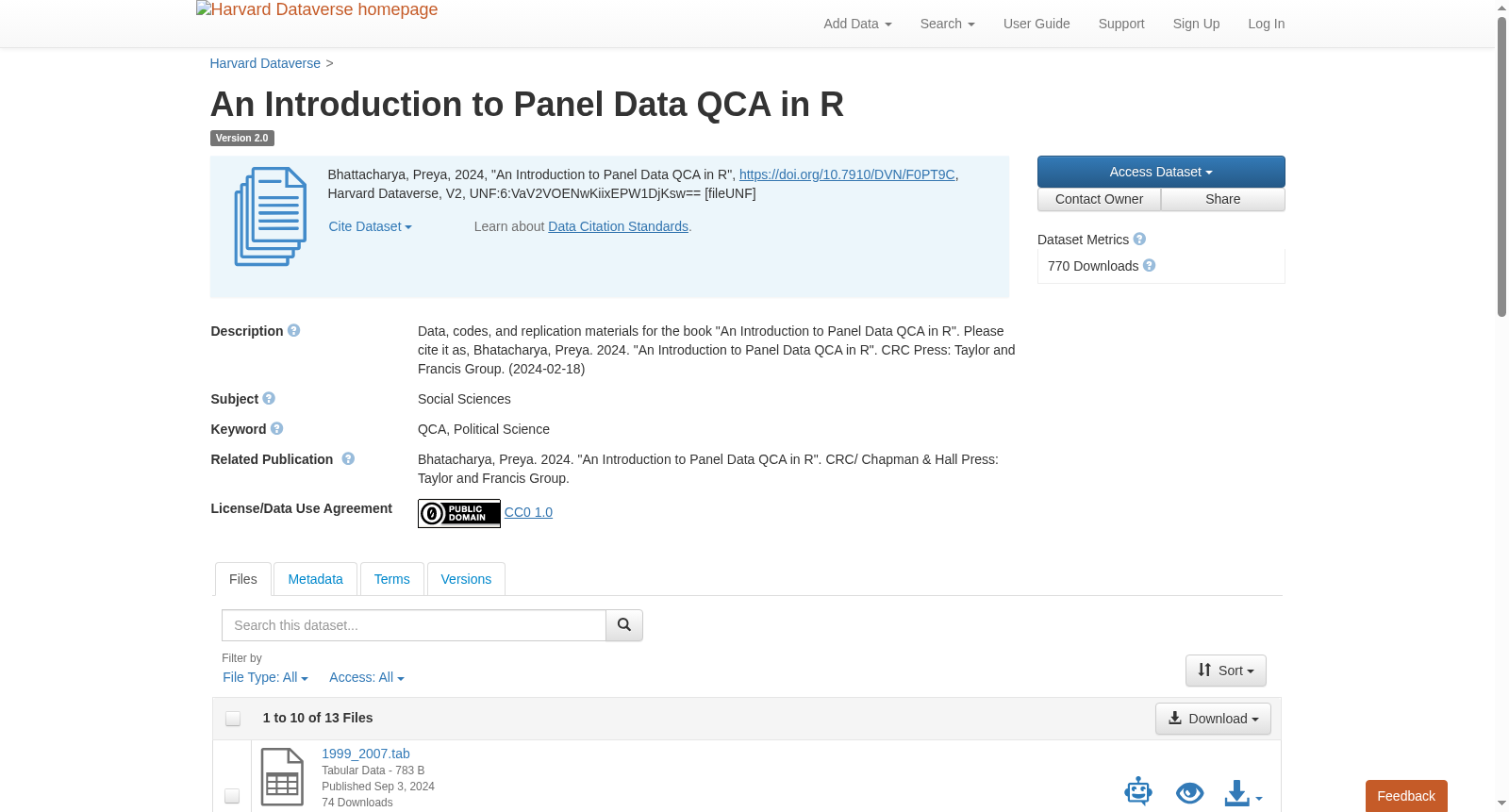The width and height of the screenshot is (1509, 812).
Task: Check the box for 1999_2007.tab
Action: click(232, 796)
